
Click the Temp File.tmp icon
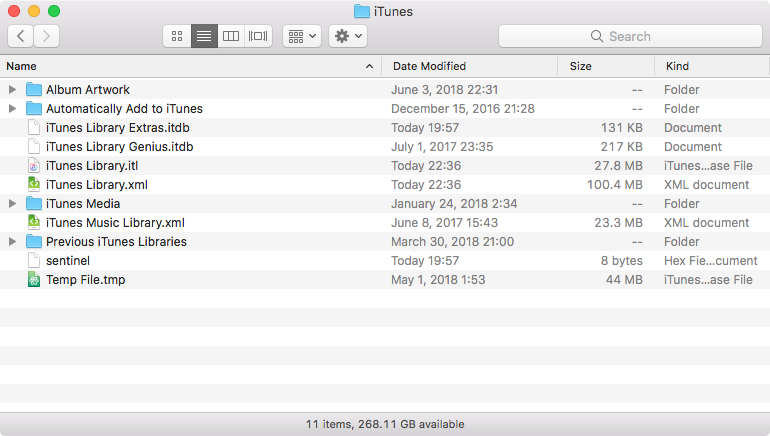pos(33,279)
